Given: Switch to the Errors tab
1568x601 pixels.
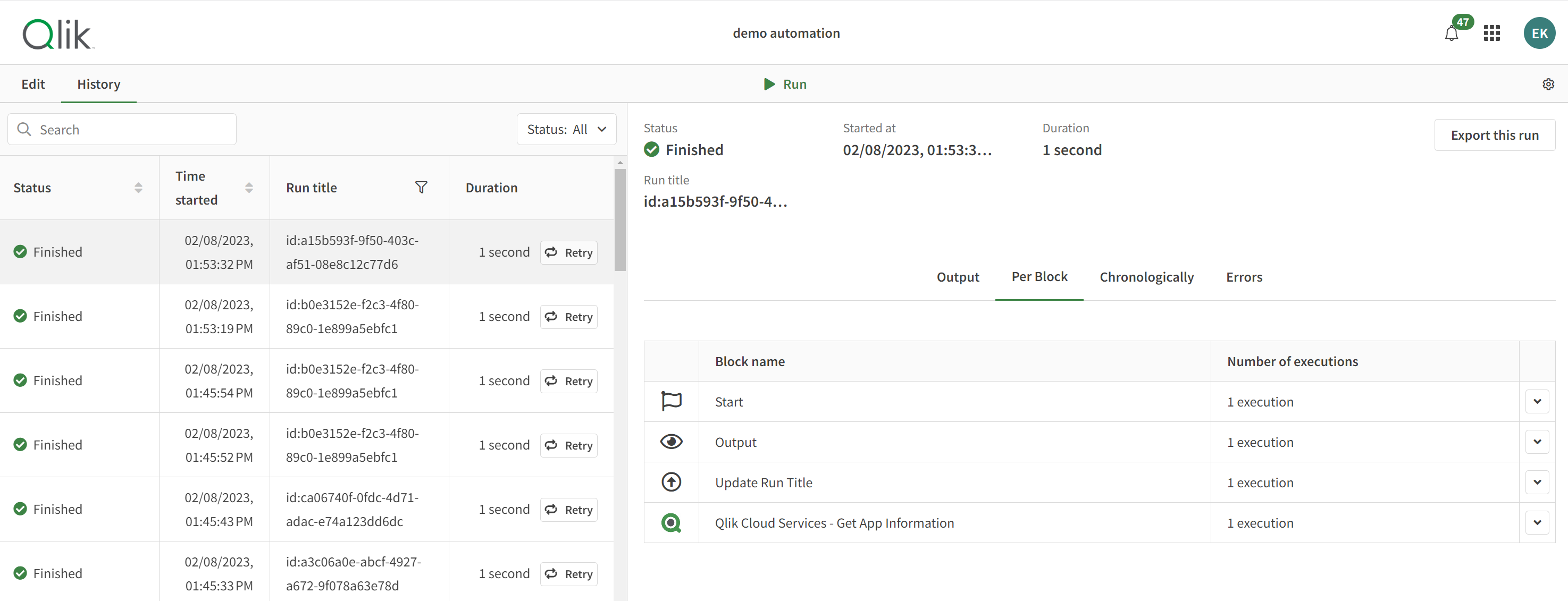Looking at the screenshot, I should pos(1244,277).
